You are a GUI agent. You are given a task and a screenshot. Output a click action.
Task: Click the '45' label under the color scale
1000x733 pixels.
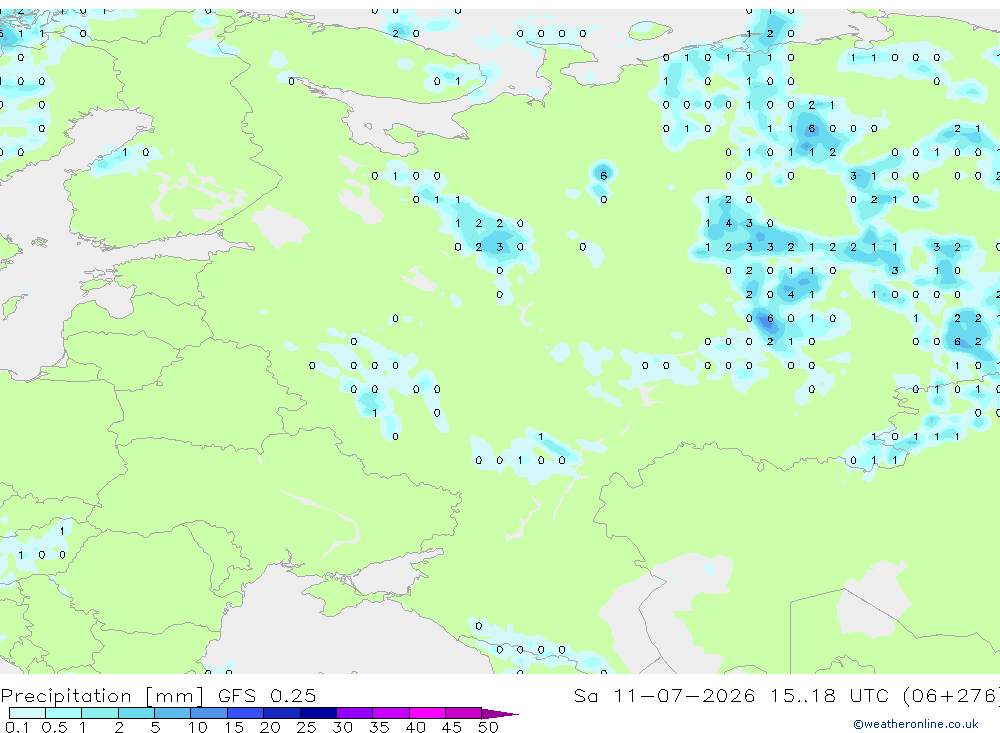(x=452, y=727)
